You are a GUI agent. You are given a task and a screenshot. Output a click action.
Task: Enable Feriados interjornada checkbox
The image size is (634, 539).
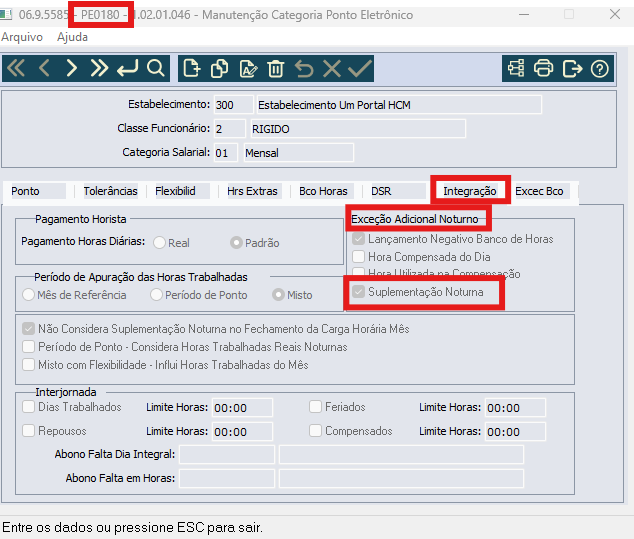[315, 406]
